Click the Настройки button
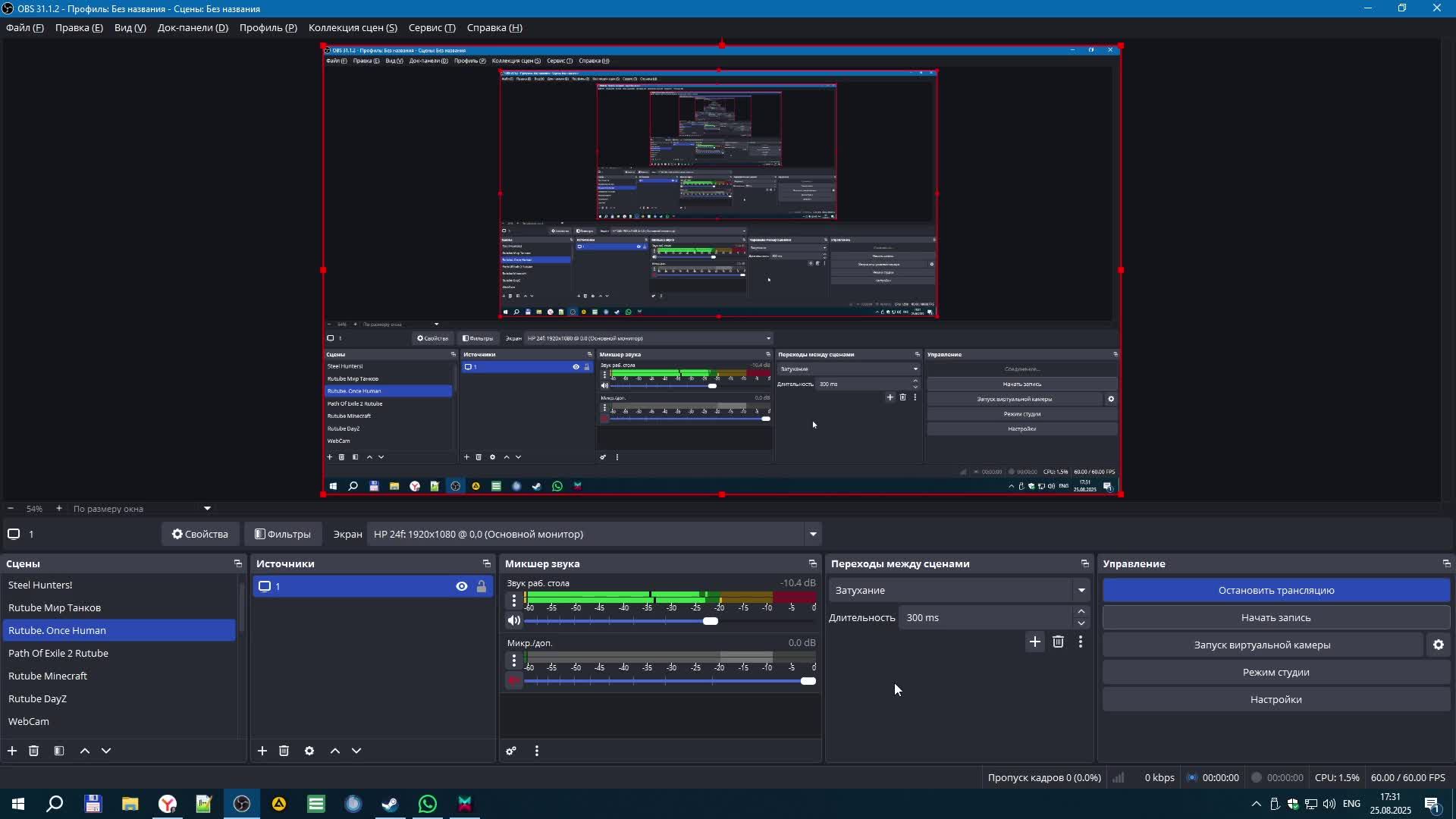1456x819 pixels. (x=1276, y=699)
